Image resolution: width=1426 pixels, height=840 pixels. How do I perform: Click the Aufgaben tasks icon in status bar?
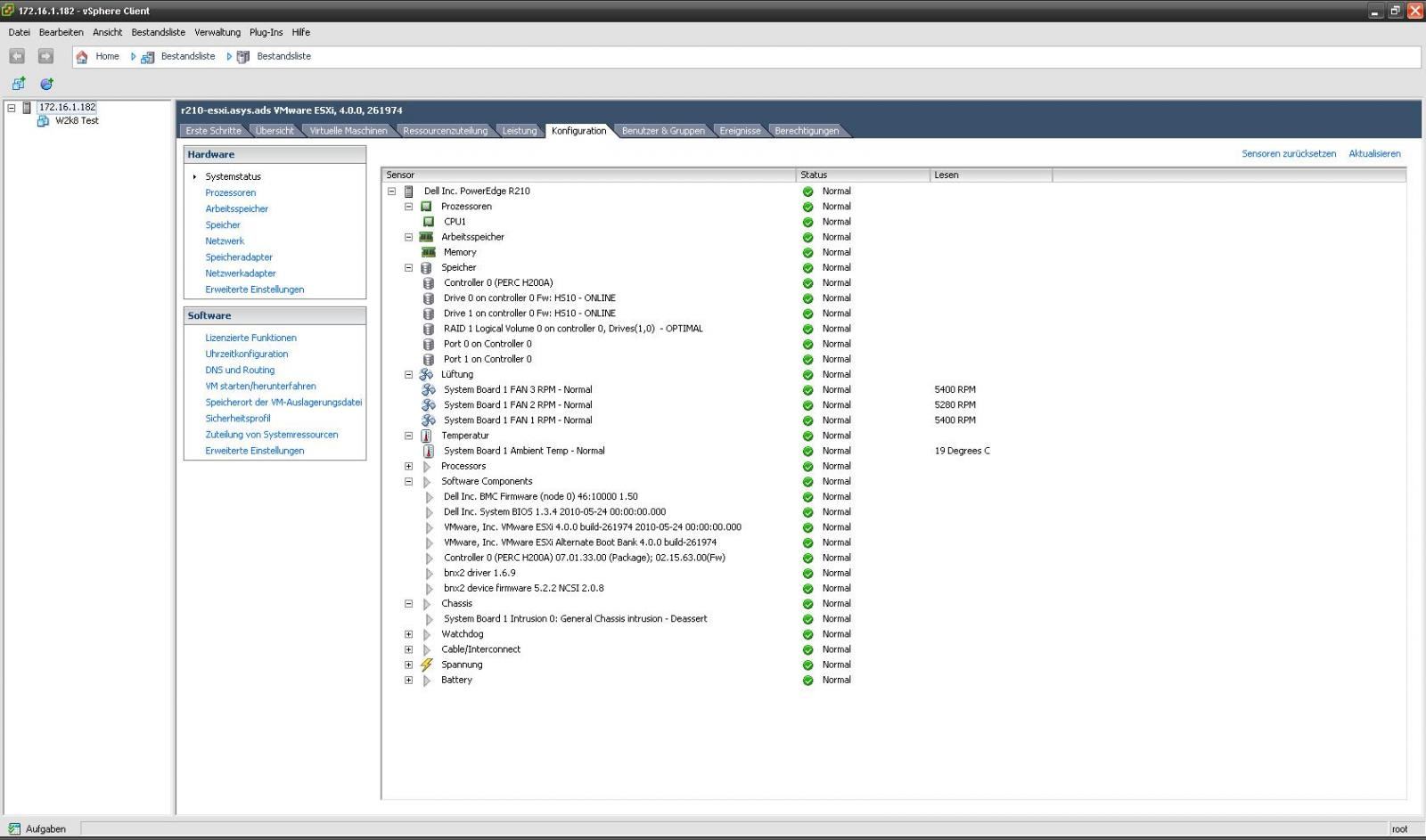pyautogui.click(x=14, y=829)
